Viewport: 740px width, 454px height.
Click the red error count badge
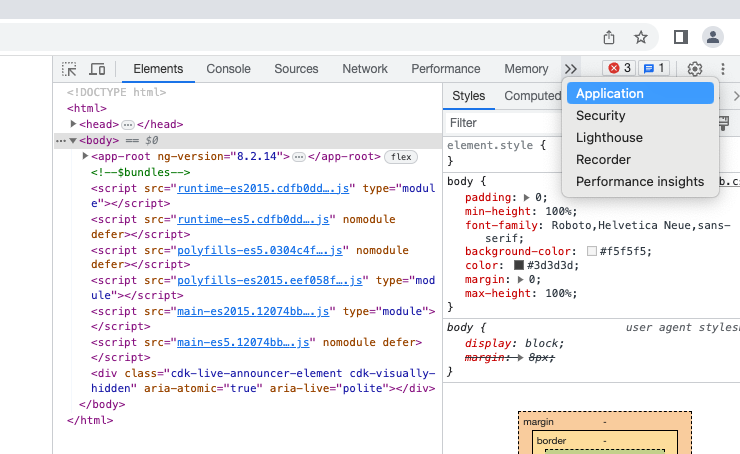(x=619, y=68)
